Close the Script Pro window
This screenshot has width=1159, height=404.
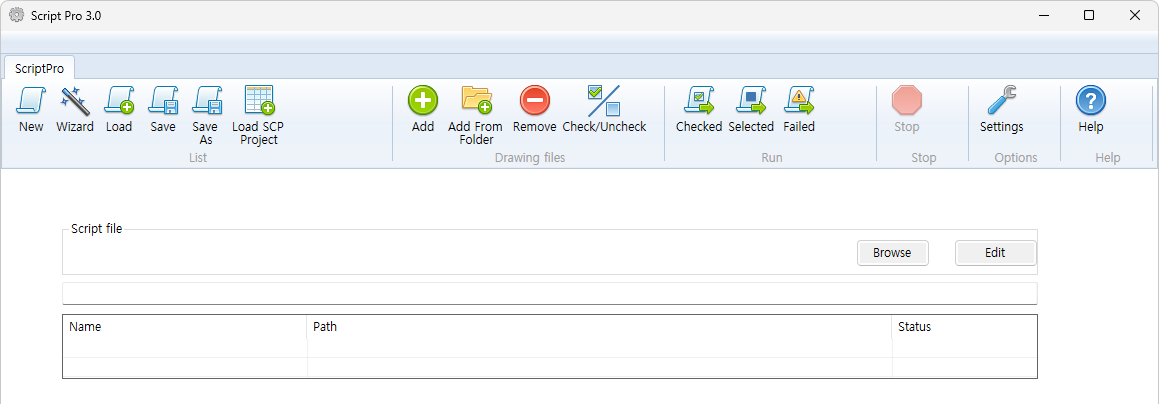click(1135, 15)
